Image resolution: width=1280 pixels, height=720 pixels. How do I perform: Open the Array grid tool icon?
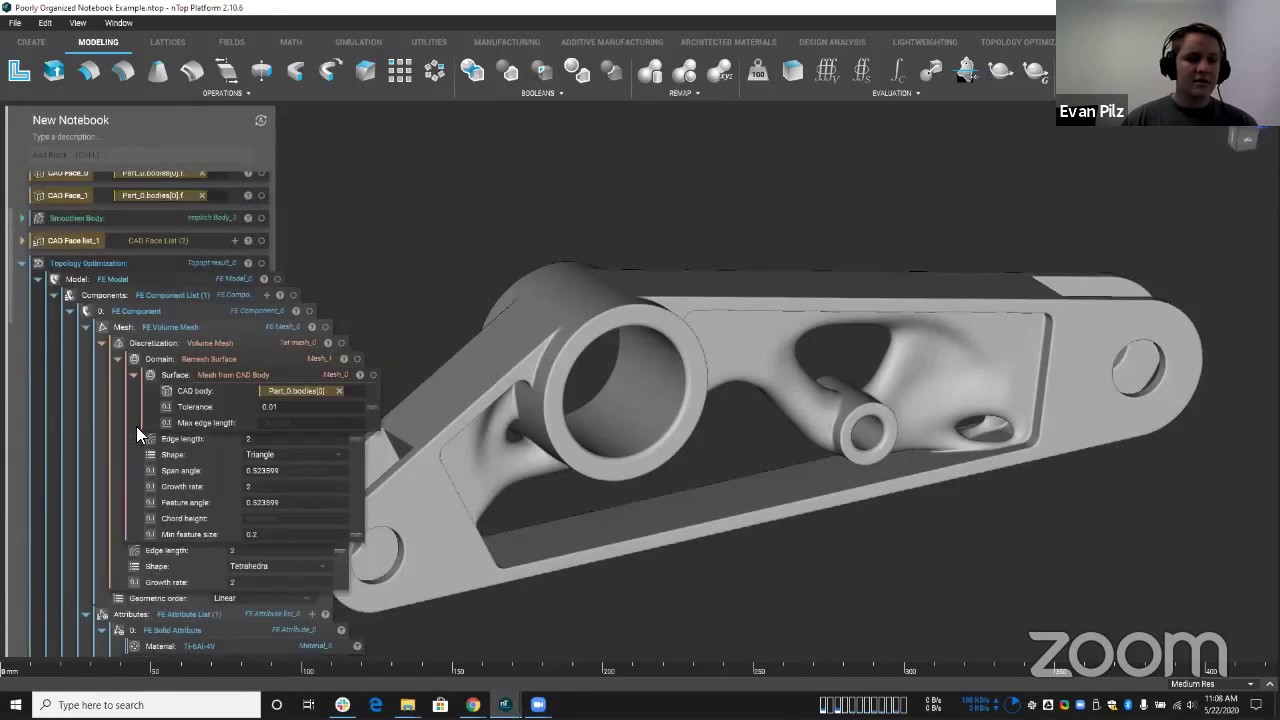pos(400,71)
